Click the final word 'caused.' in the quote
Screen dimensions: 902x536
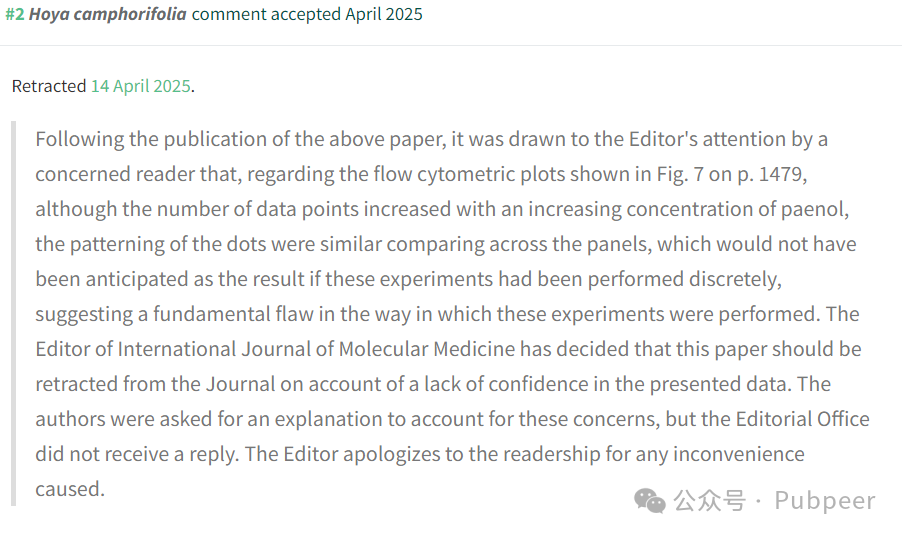click(70, 489)
